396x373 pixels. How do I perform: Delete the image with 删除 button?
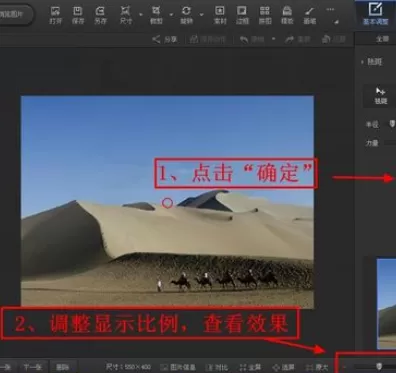pyautogui.click(x=62, y=367)
